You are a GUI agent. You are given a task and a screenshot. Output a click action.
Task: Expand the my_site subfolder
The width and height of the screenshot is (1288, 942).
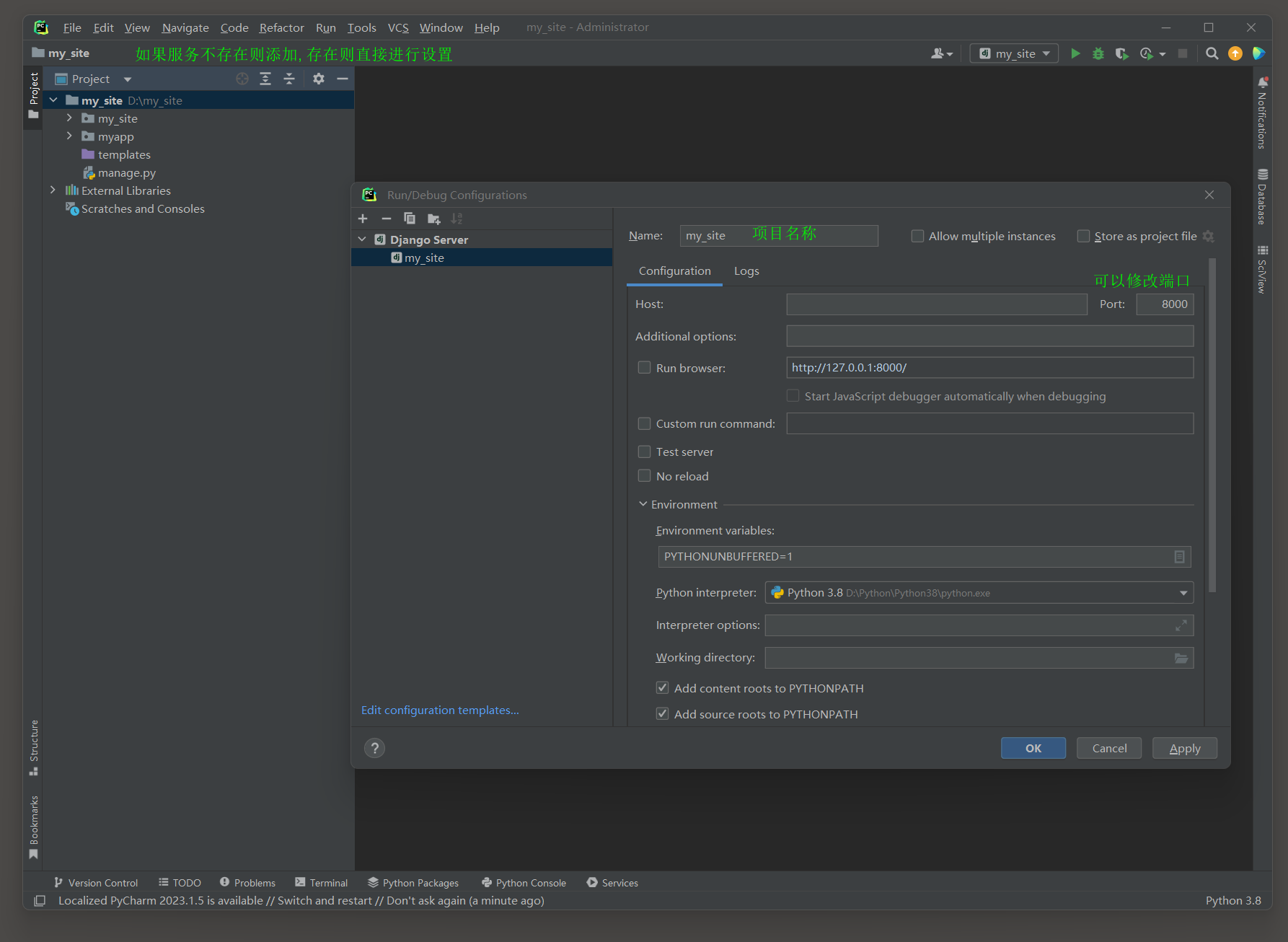point(69,118)
